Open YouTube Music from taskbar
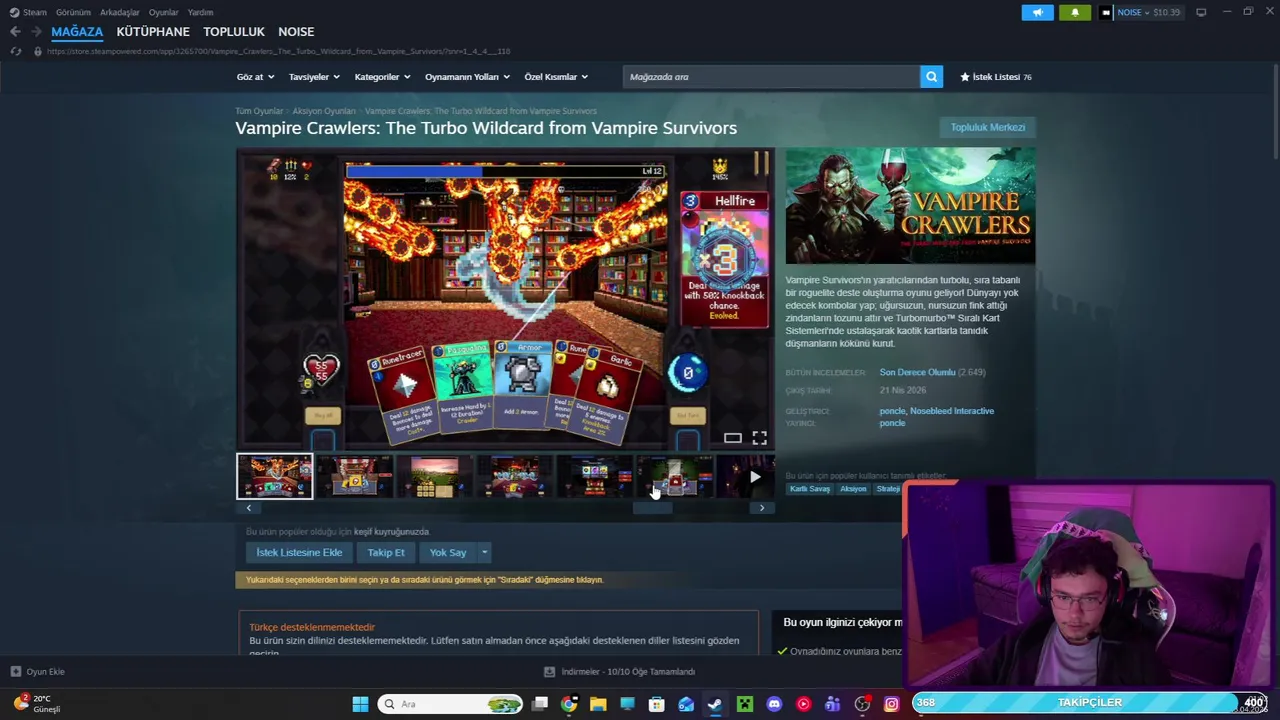Viewport: 1280px width, 720px height. pyautogui.click(x=803, y=704)
